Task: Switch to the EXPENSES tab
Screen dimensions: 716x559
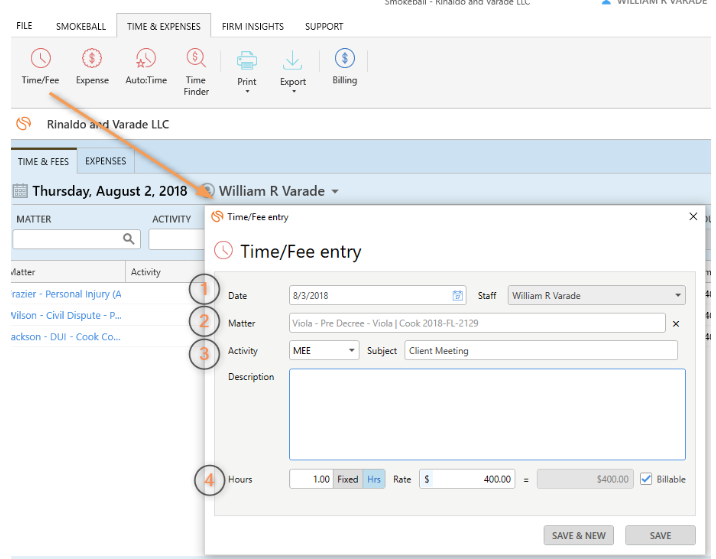Action: 105,161
